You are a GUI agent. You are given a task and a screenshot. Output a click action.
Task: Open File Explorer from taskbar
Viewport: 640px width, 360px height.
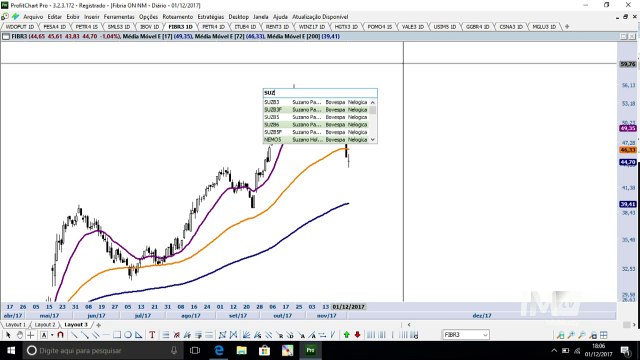242,350
